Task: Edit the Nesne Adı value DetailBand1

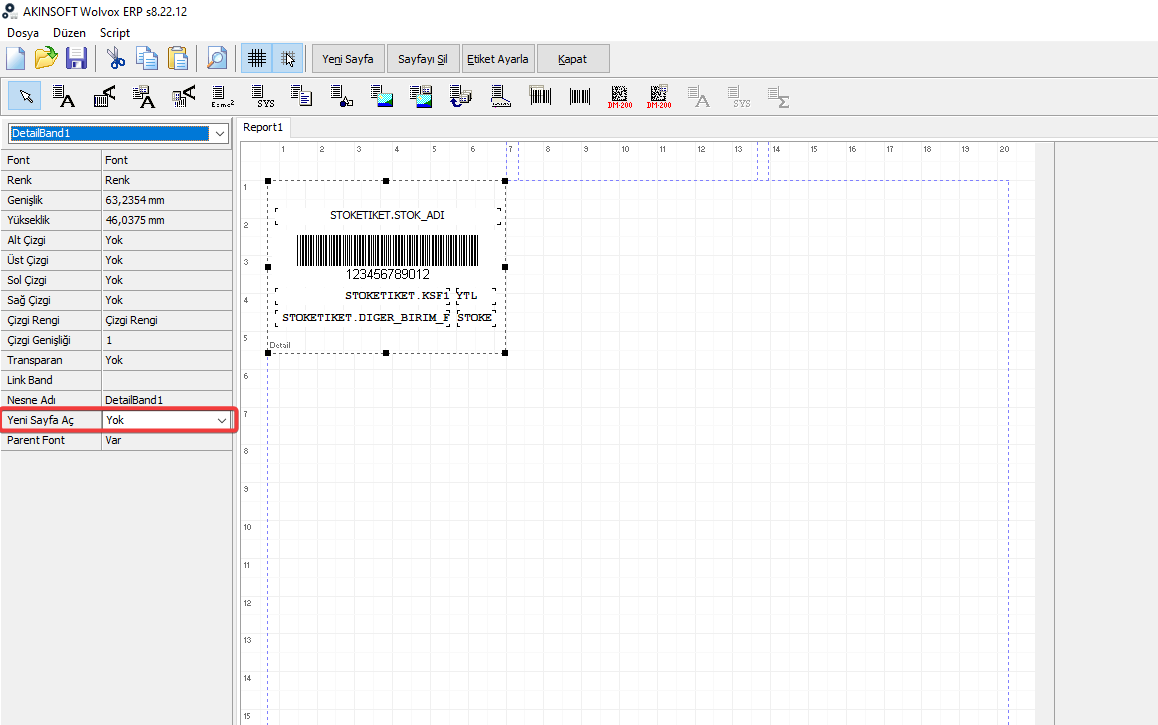Action: (166, 400)
